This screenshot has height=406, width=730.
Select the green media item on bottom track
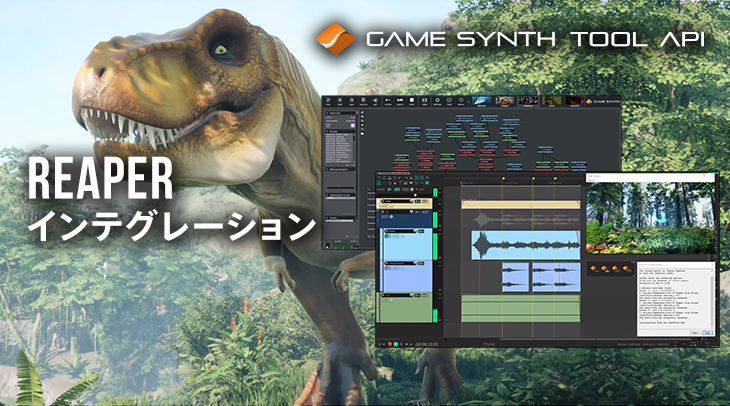(x=520, y=308)
